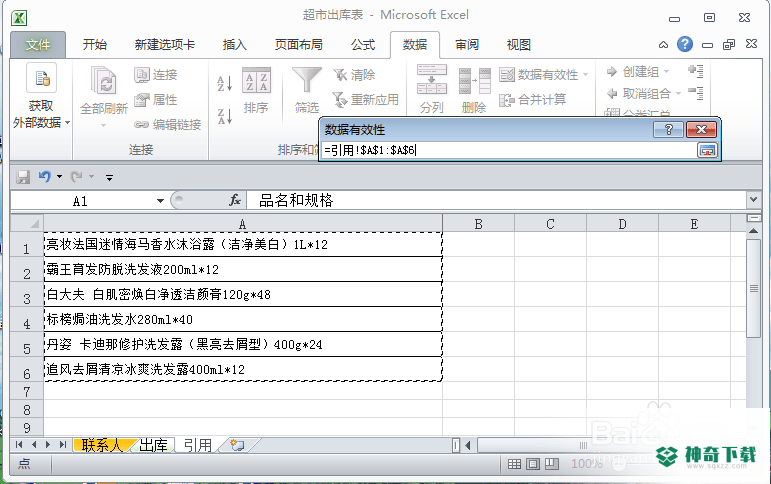Image resolution: width=771 pixels, height=484 pixels.
Task: Switch to 新建选项卡 ribbon tab
Action: point(165,45)
